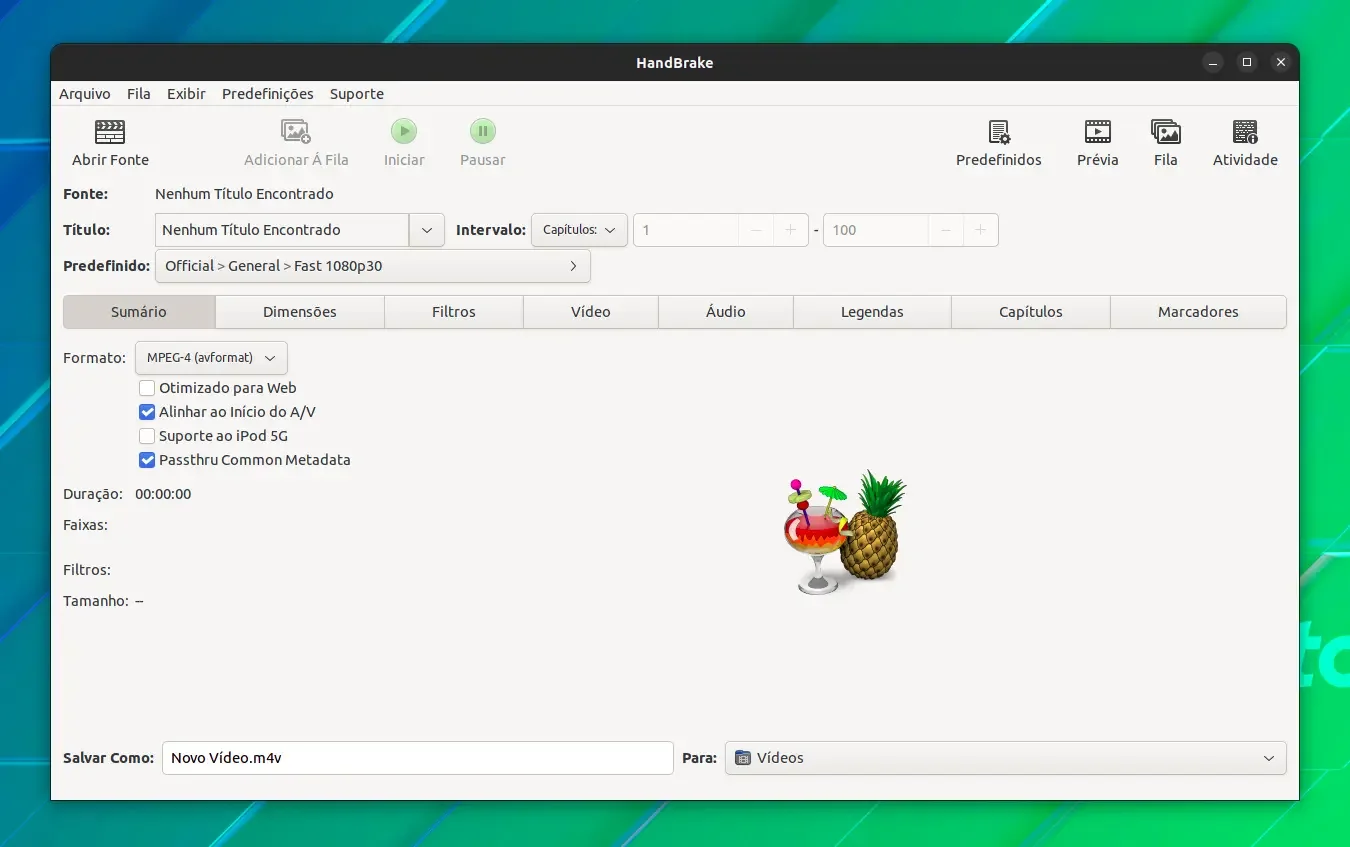This screenshot has width=1350, height=847.
Task: Increase the end chapter value 100
Action: tap(980, 230)
